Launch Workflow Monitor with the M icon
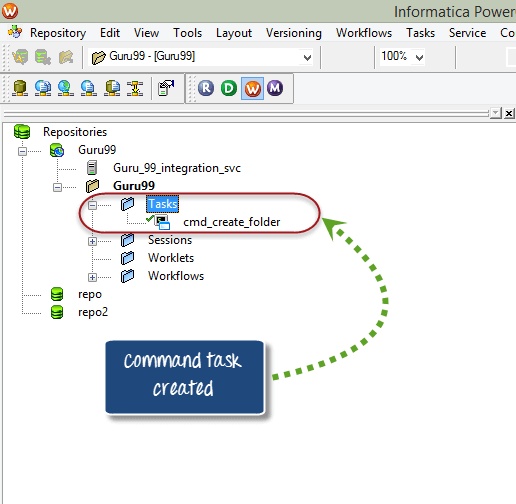516x504 pixels. click(275, 88)
